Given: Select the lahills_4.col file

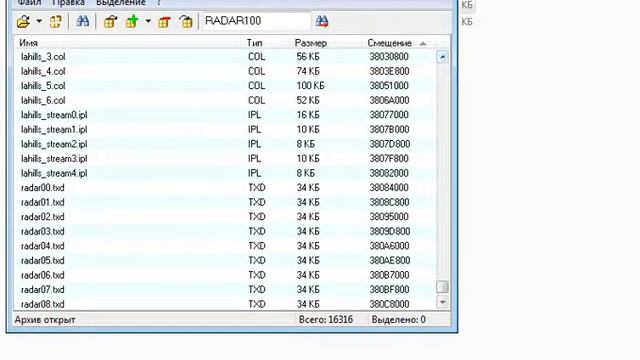Looking at the screenshot, I should [x=43, y=71].
